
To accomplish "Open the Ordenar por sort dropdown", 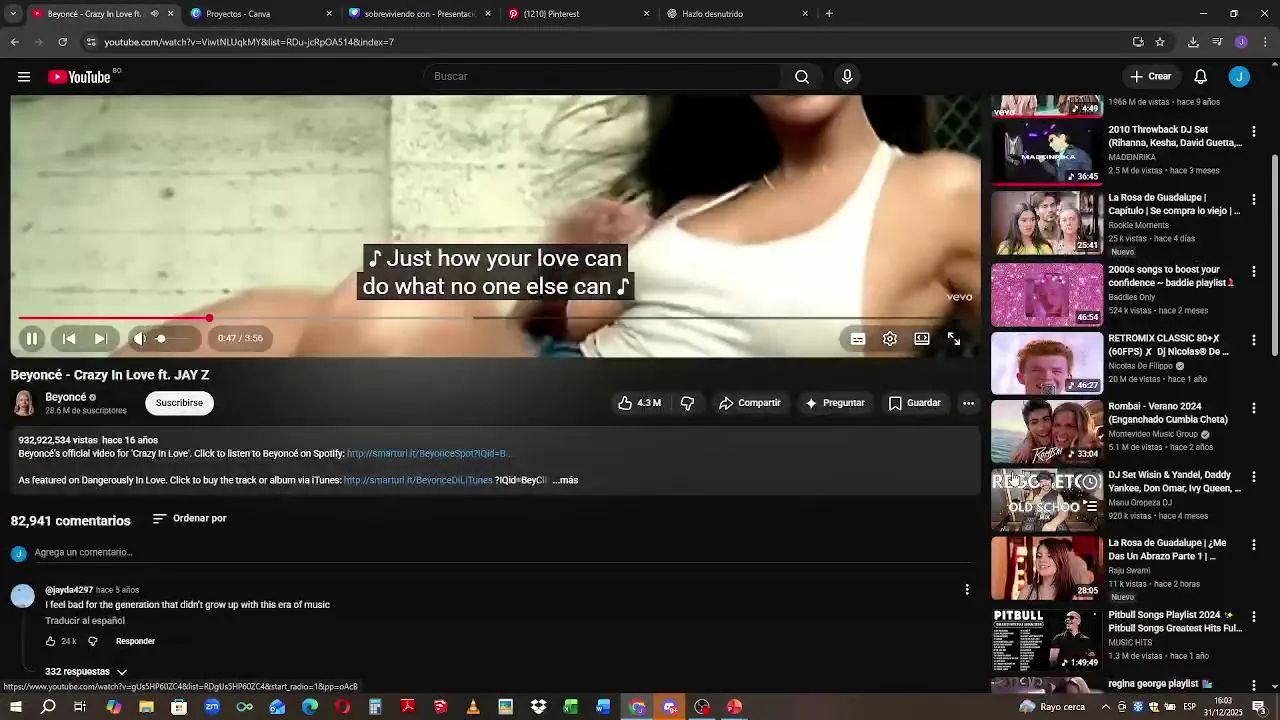I will pyautogui.click(x=189, y=519).
